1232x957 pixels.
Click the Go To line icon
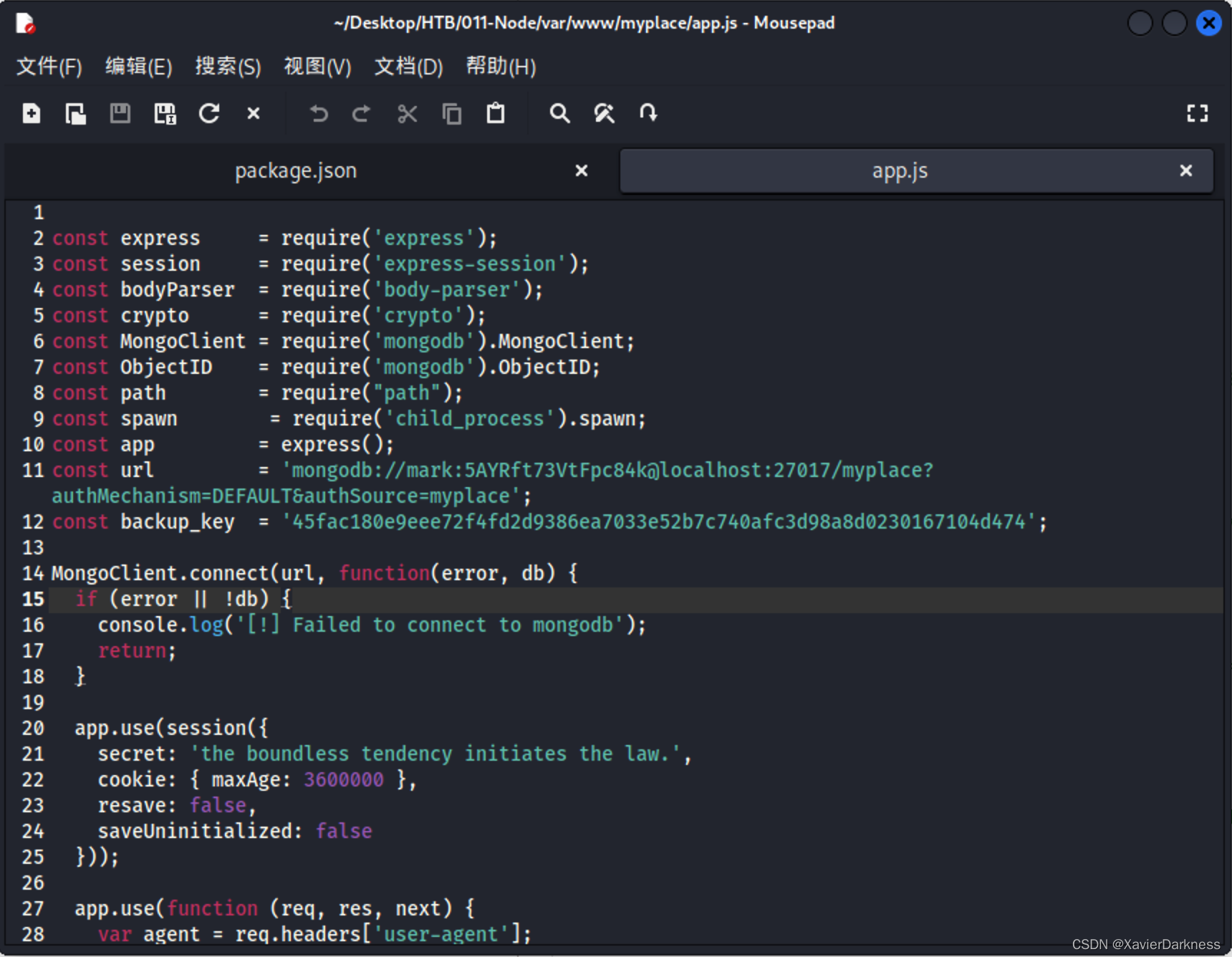tap(648, 113)
